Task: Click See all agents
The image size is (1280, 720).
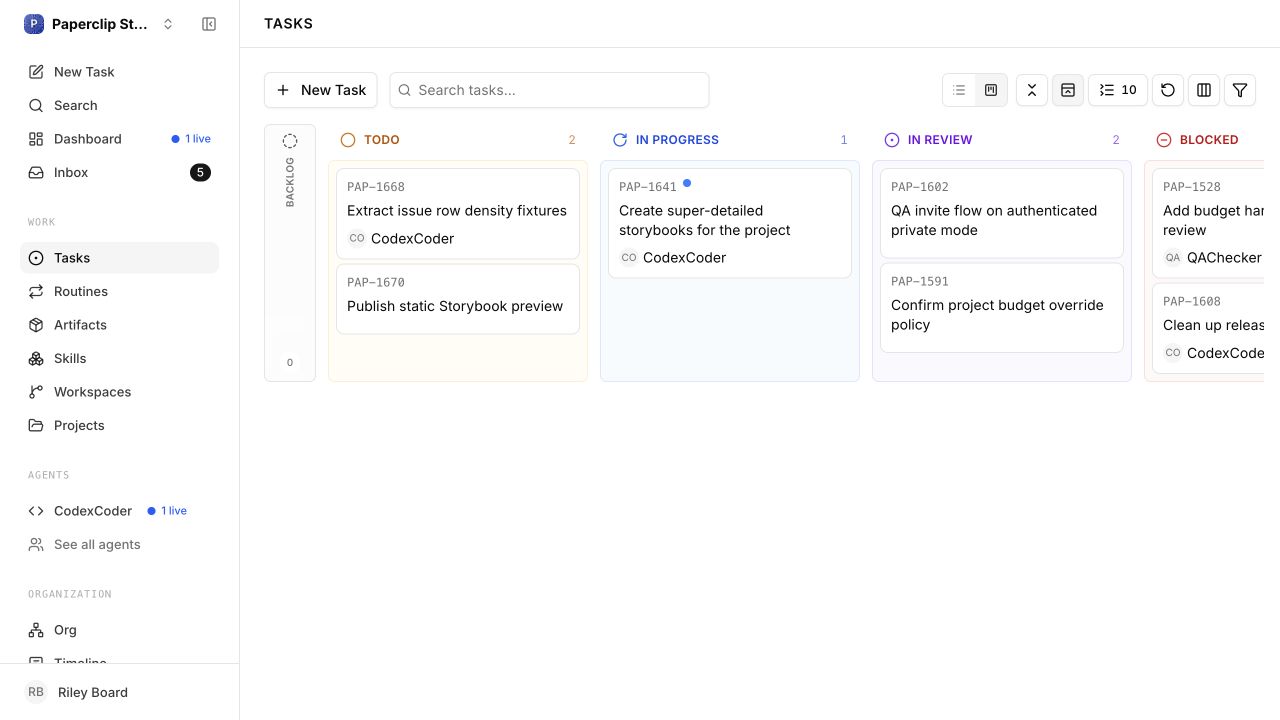Action: [x=119, y=544]
